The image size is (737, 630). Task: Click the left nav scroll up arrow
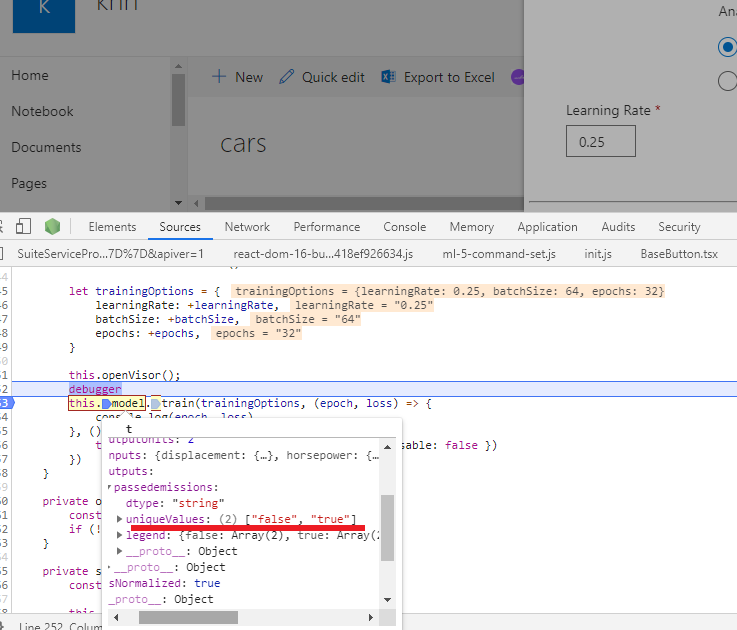(178, 66)
